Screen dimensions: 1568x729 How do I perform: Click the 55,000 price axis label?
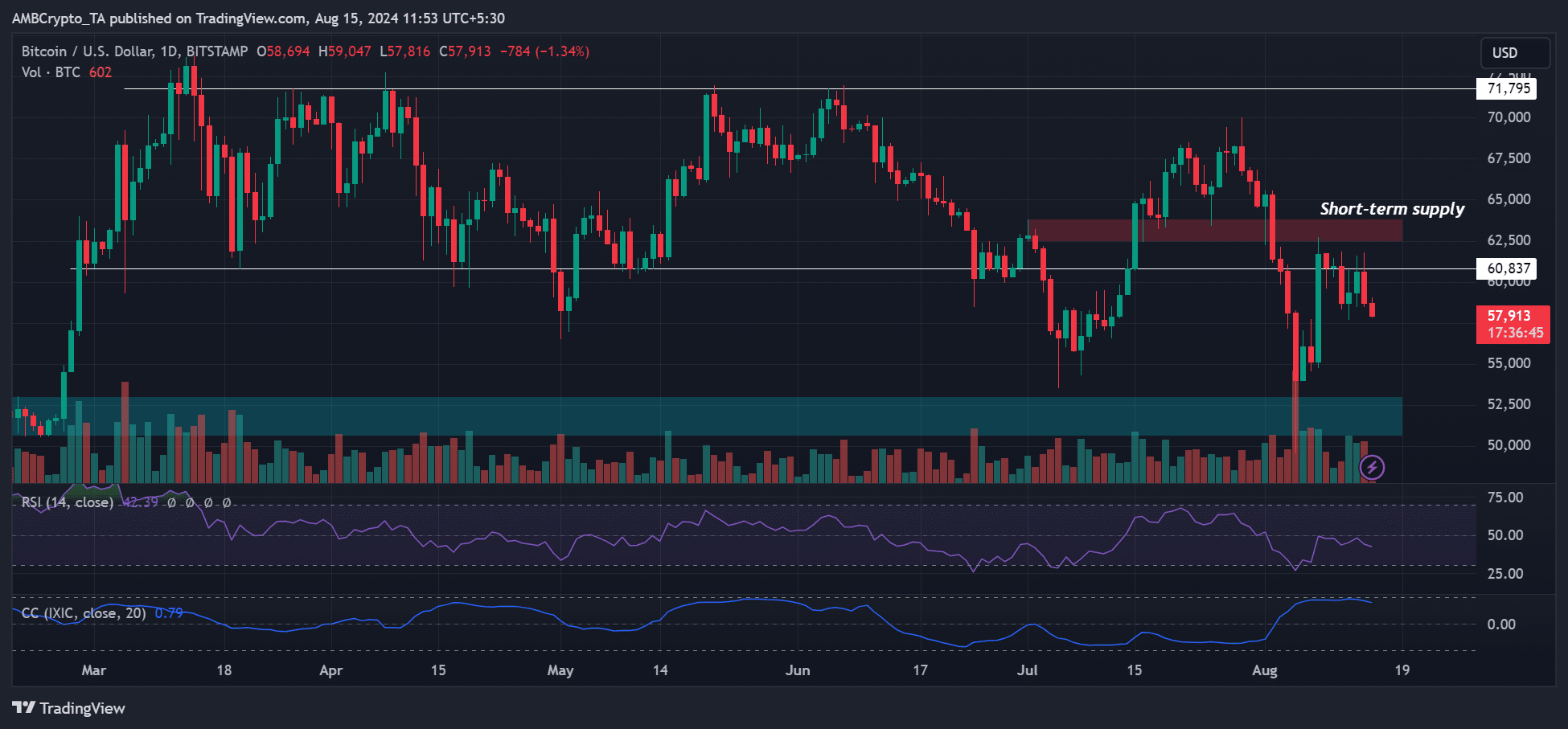[1509, 363]
